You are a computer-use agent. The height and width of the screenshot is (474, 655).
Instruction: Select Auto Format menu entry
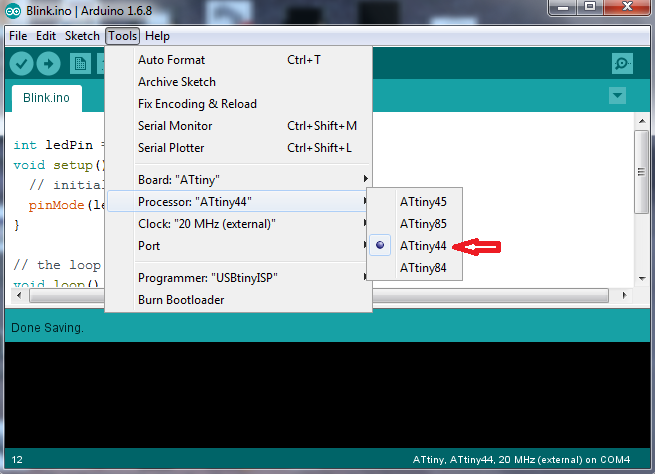(239, 60)
